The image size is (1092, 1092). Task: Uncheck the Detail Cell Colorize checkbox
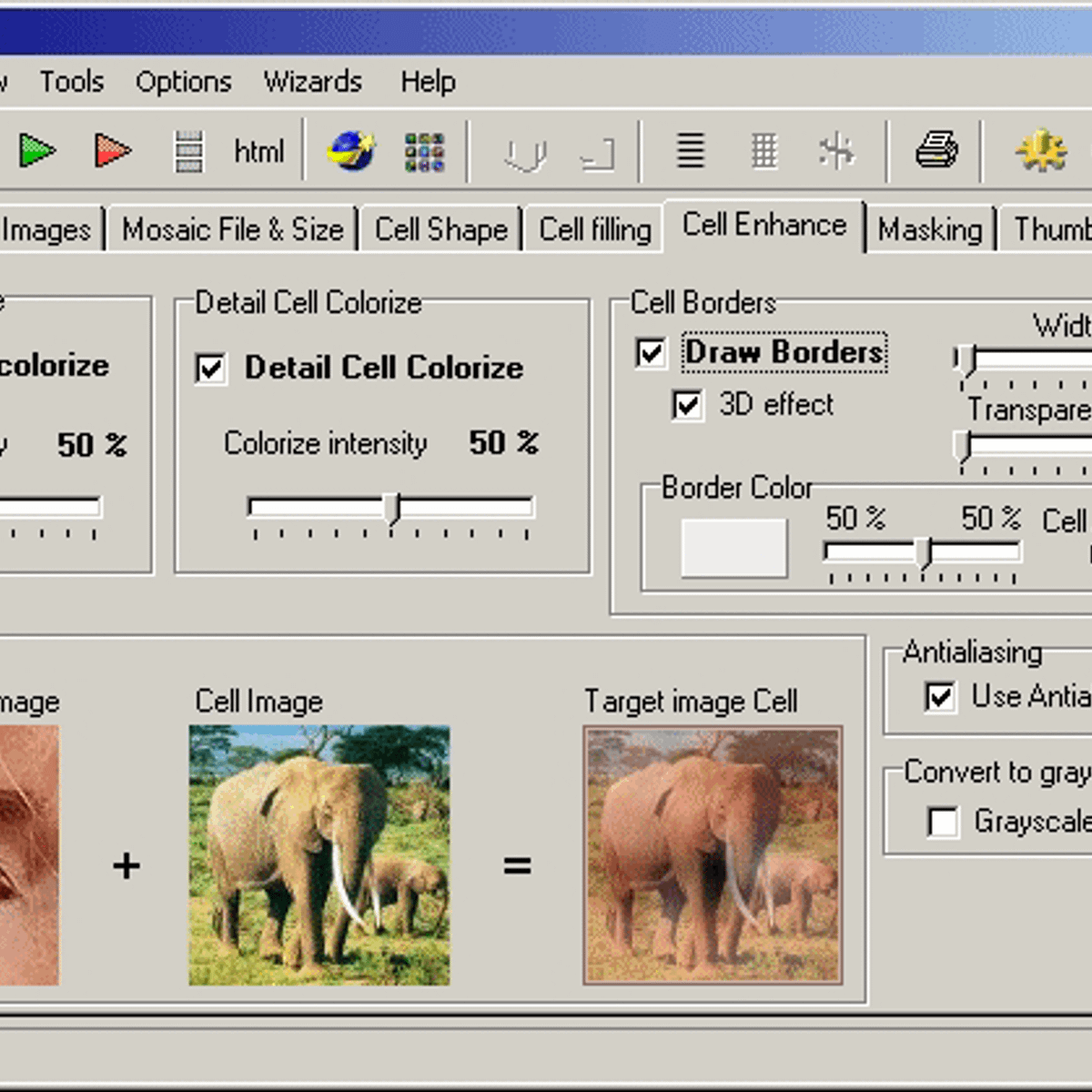(209, 369)
